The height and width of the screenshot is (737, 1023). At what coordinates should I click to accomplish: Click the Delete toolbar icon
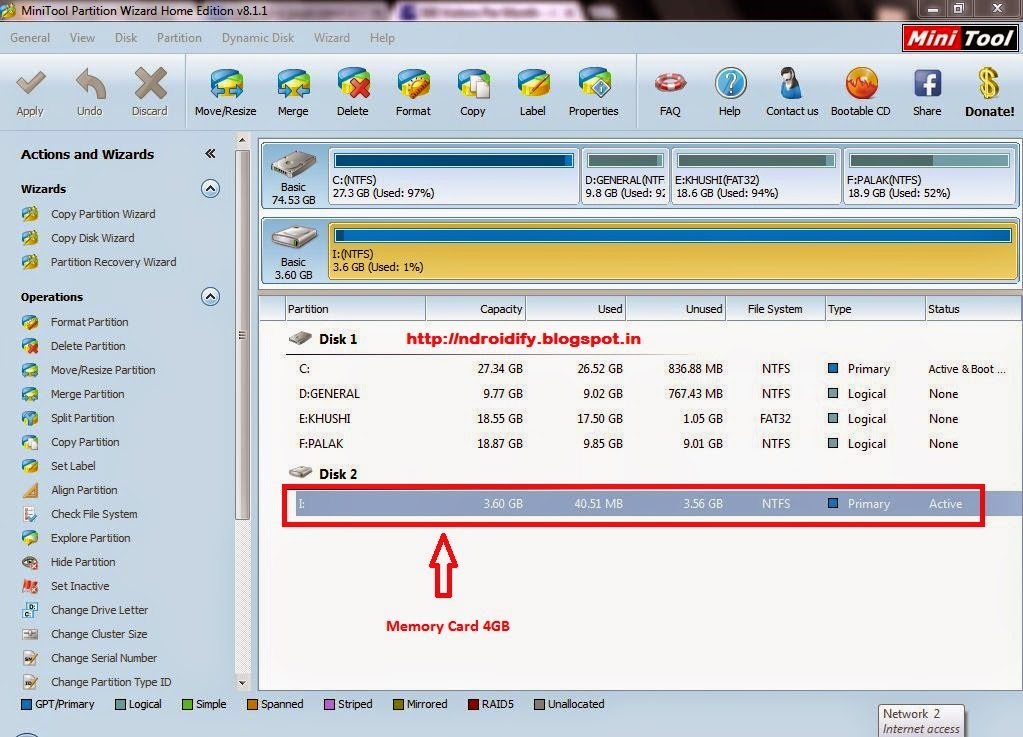[353, 83]
